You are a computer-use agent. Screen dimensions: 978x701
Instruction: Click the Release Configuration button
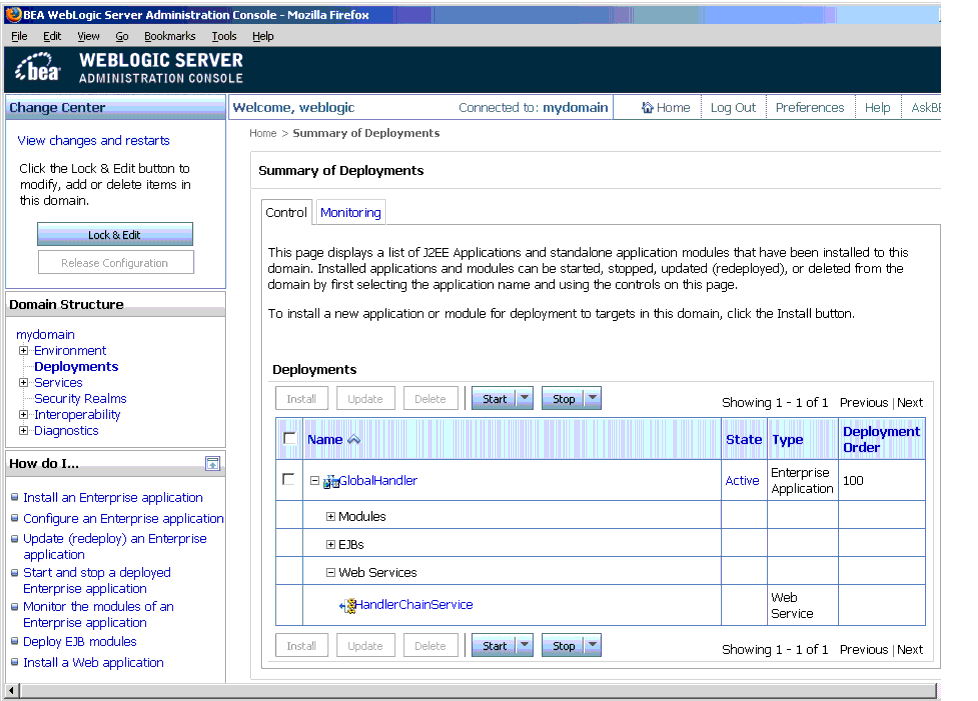coord(115,263)
